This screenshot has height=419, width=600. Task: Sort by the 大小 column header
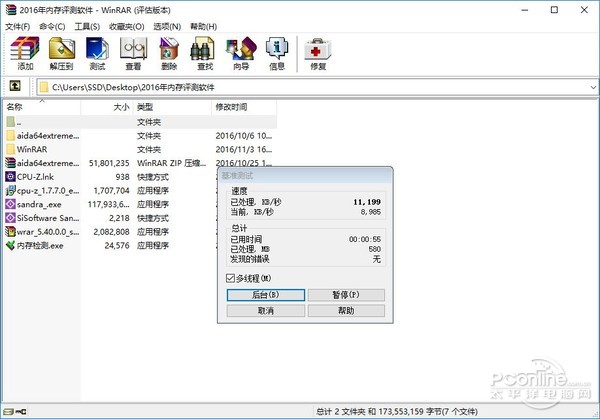click(107, 107)
